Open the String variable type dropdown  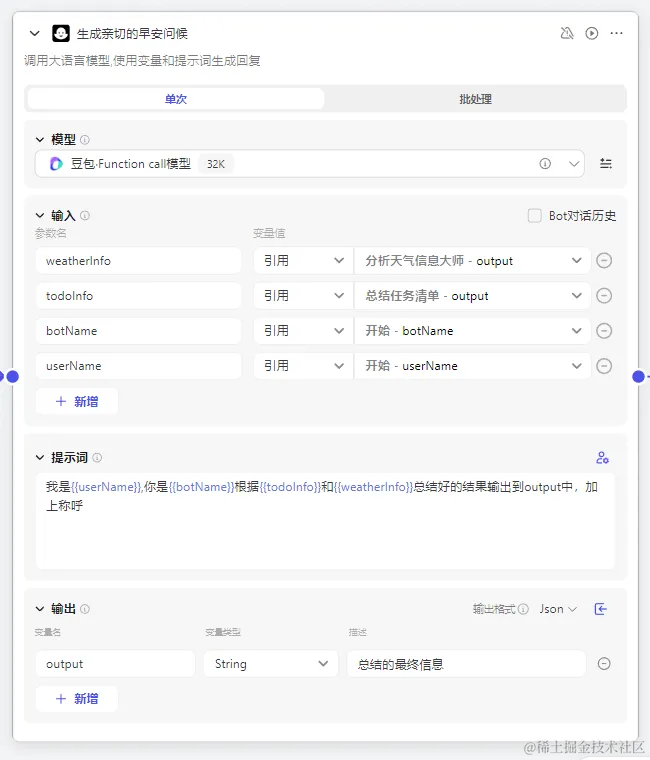pos(270,664)
